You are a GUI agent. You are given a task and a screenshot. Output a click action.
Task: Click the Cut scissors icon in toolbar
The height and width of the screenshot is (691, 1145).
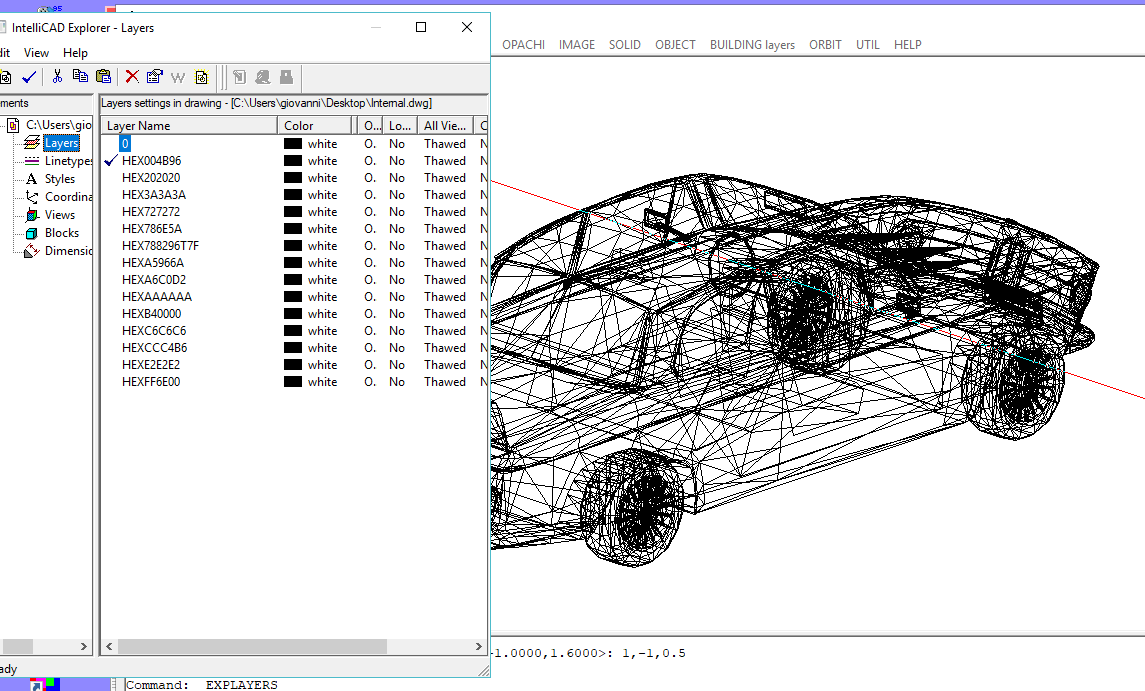tap(57, 76)
